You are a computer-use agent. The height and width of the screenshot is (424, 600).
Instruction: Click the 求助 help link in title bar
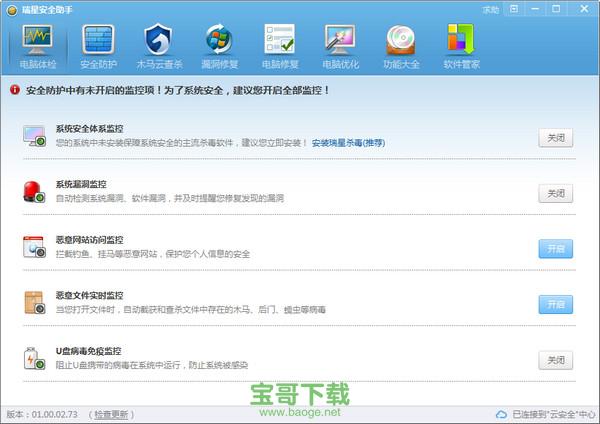pos(489,8)
